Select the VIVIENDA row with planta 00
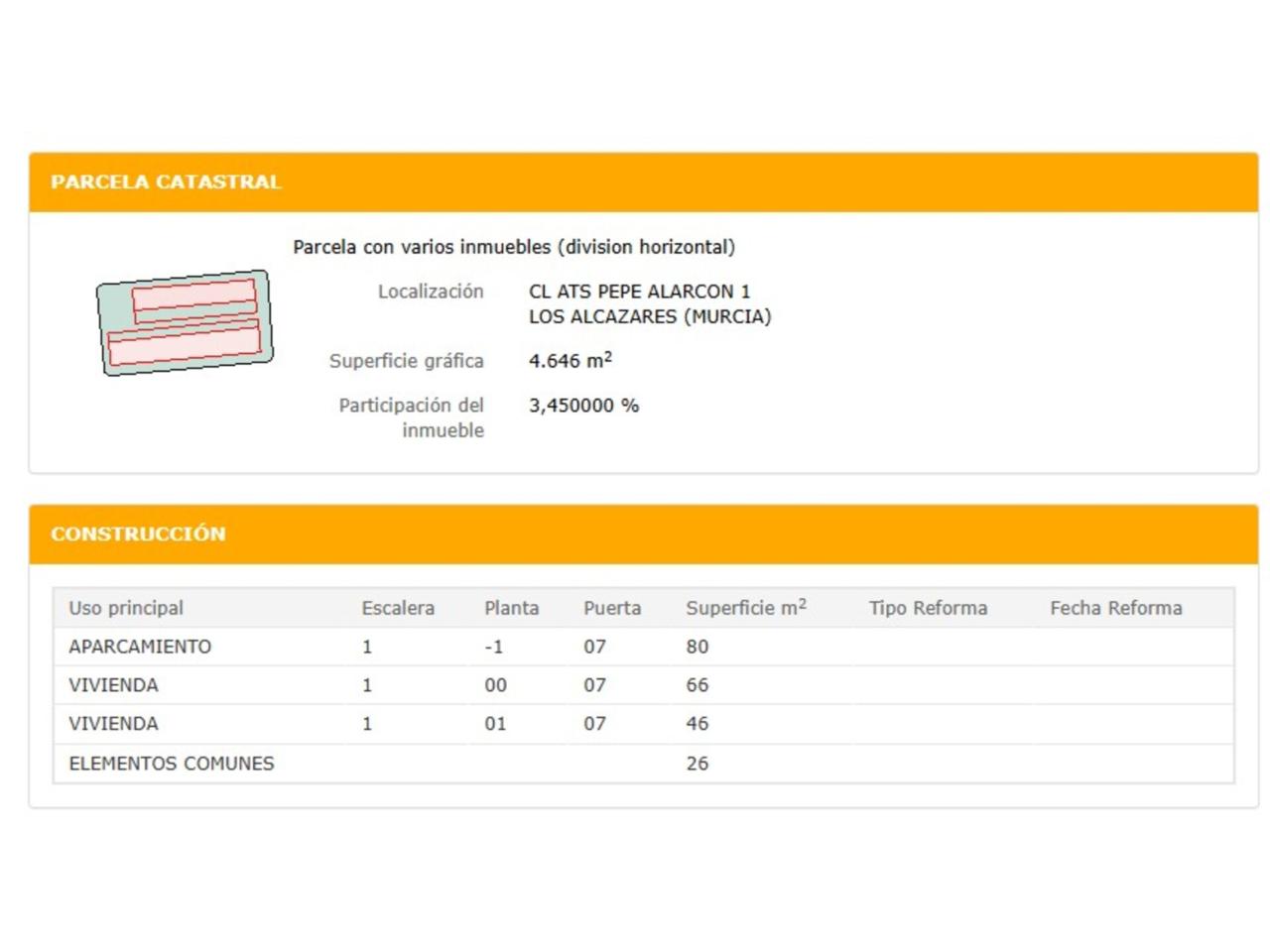1270x952 pixels. (113, 685)
